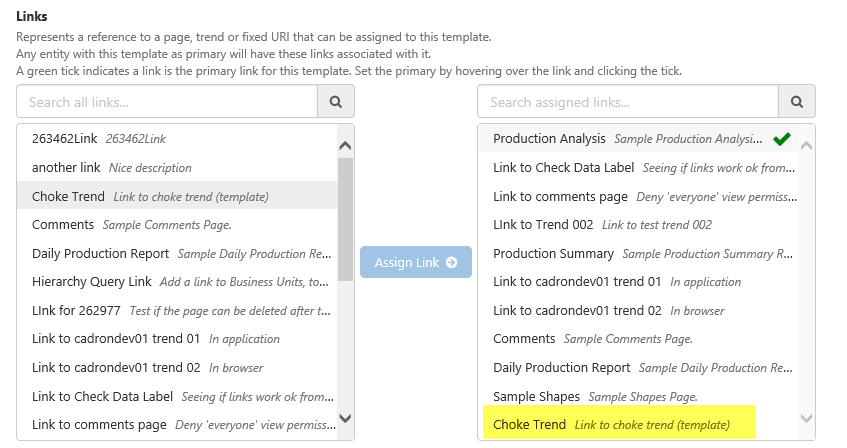The image size is (847, 448).
Task: Type in the Search all links field
Action: point(167,102)
